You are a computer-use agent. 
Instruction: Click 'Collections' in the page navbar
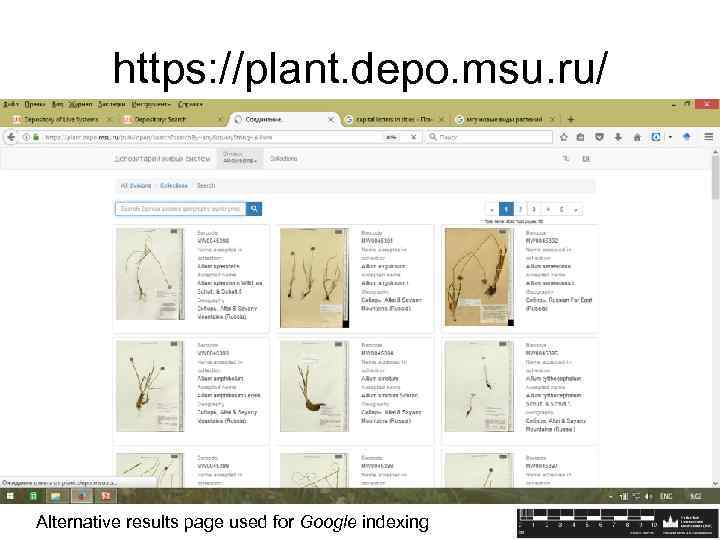pos(283,158)
